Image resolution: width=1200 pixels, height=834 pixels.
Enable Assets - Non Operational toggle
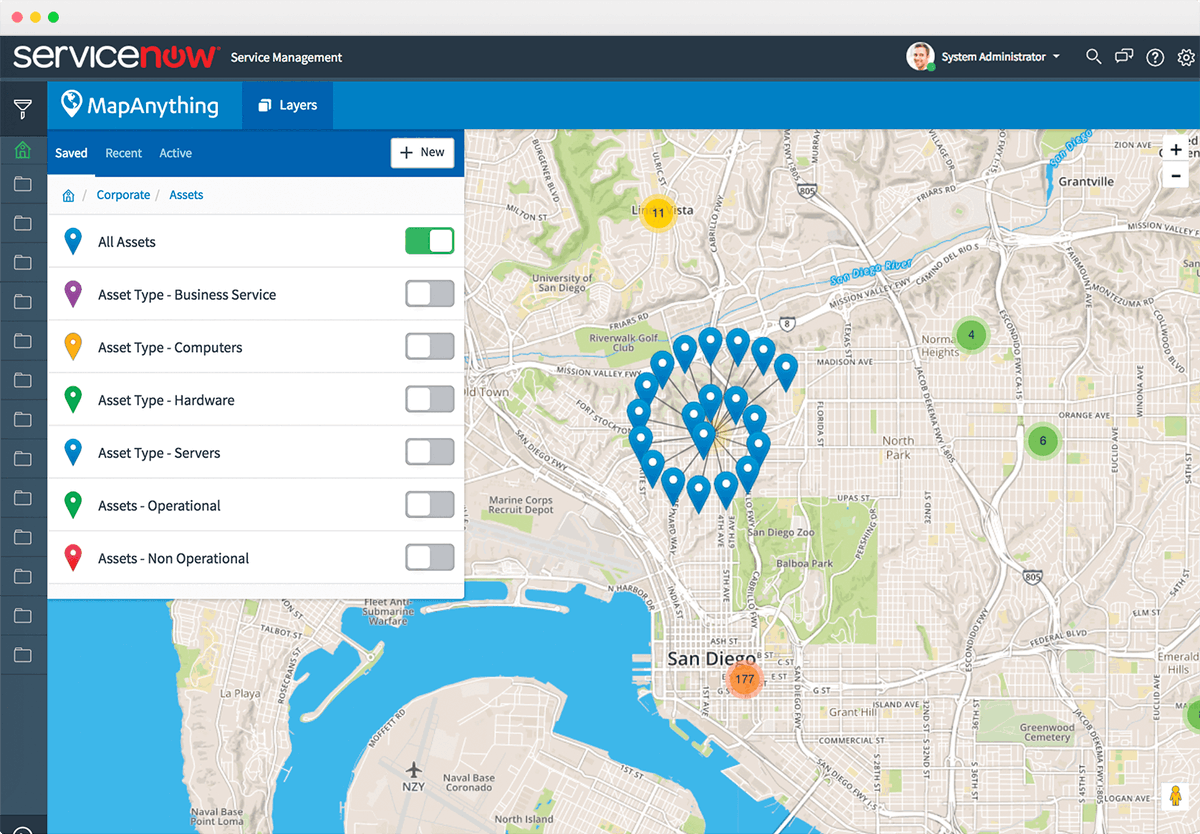click(430, 558)
